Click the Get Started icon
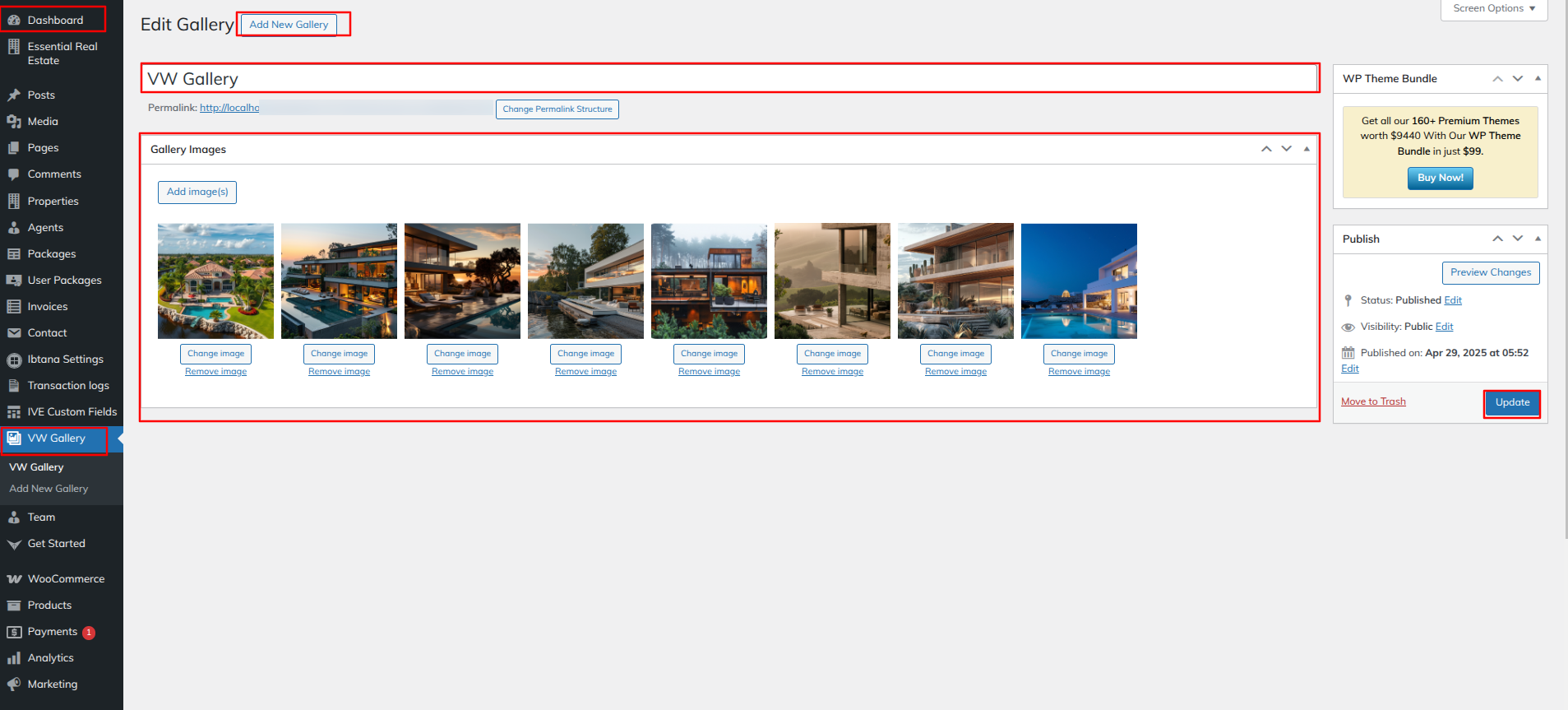The image size is (1568, 710). point(14,544)
